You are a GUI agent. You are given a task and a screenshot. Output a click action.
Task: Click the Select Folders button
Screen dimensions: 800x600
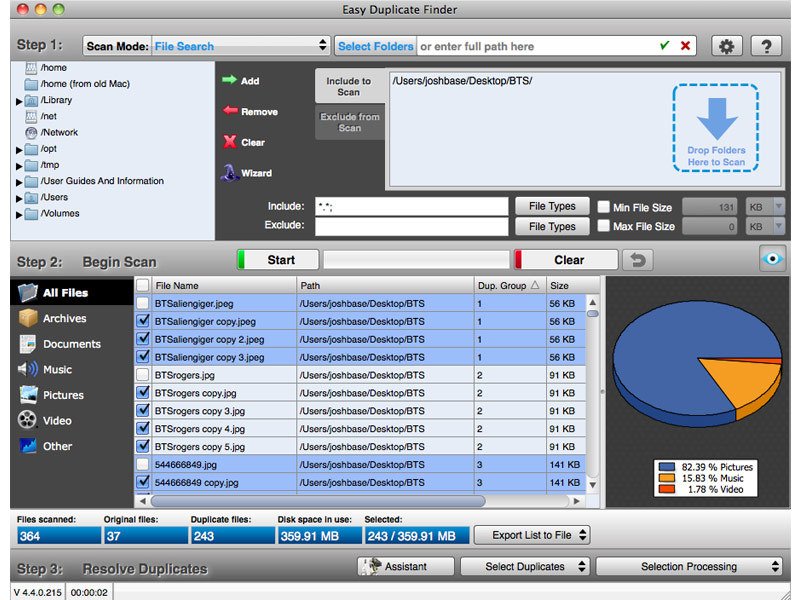(x=376, y=46)
